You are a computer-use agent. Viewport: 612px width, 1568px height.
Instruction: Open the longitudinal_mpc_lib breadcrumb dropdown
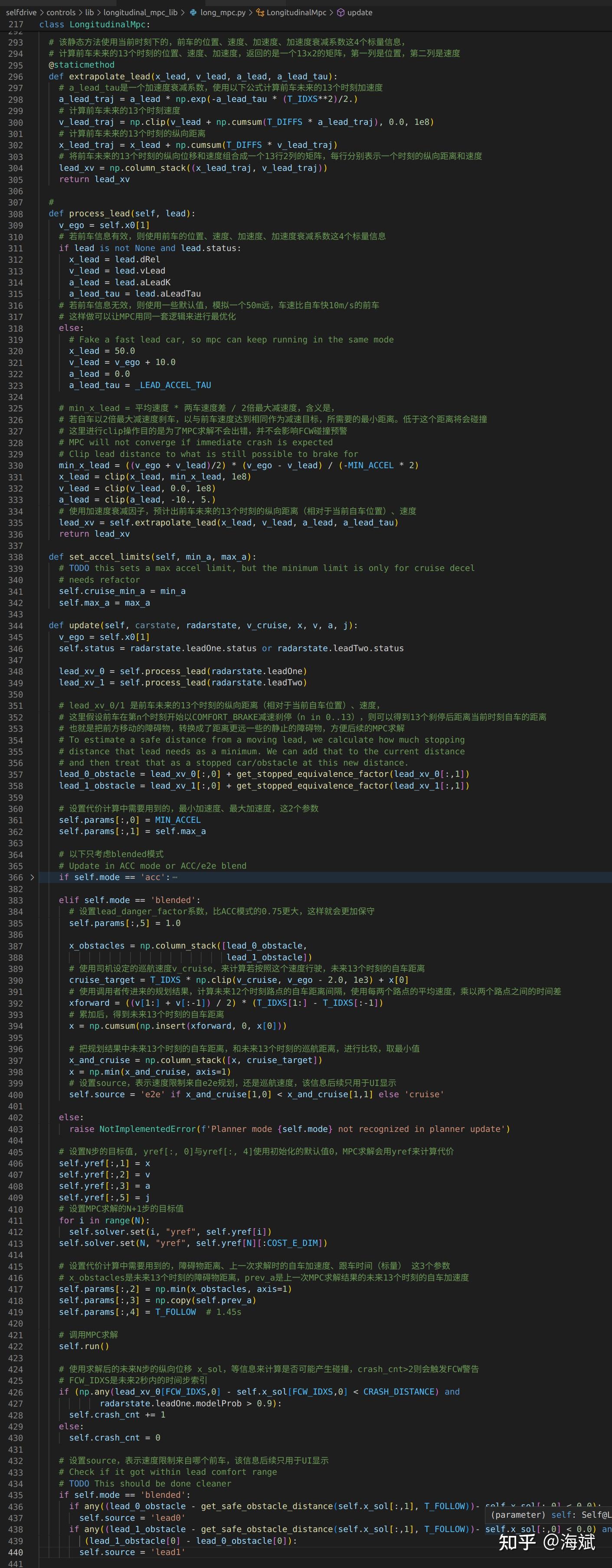pyautogui.click(x=140, y=12)
